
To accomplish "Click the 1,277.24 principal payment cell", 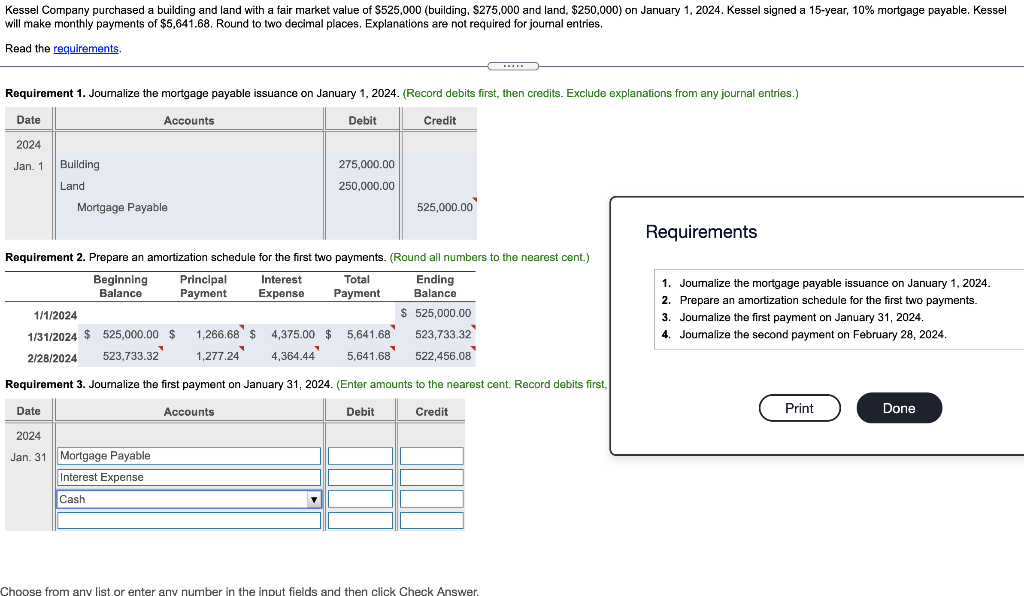I will 217,356.
